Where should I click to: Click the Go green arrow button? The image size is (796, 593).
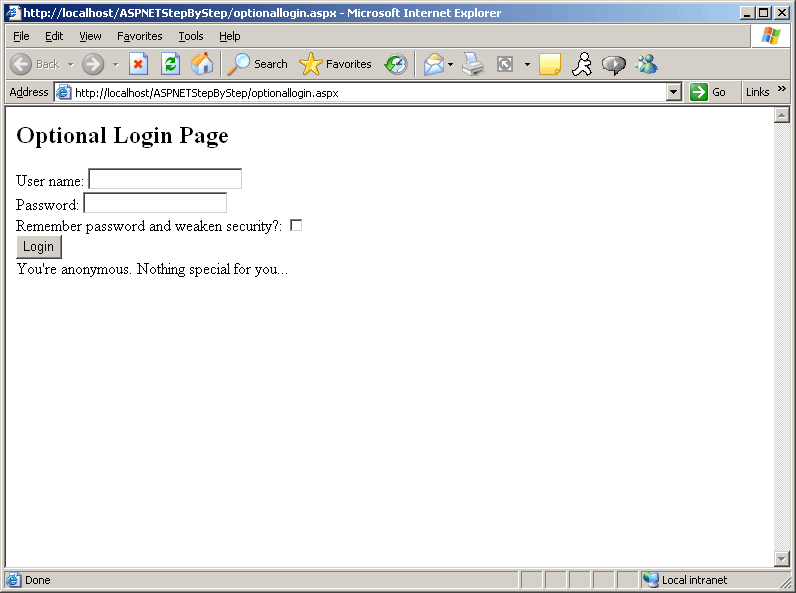(x=708, y=92)
